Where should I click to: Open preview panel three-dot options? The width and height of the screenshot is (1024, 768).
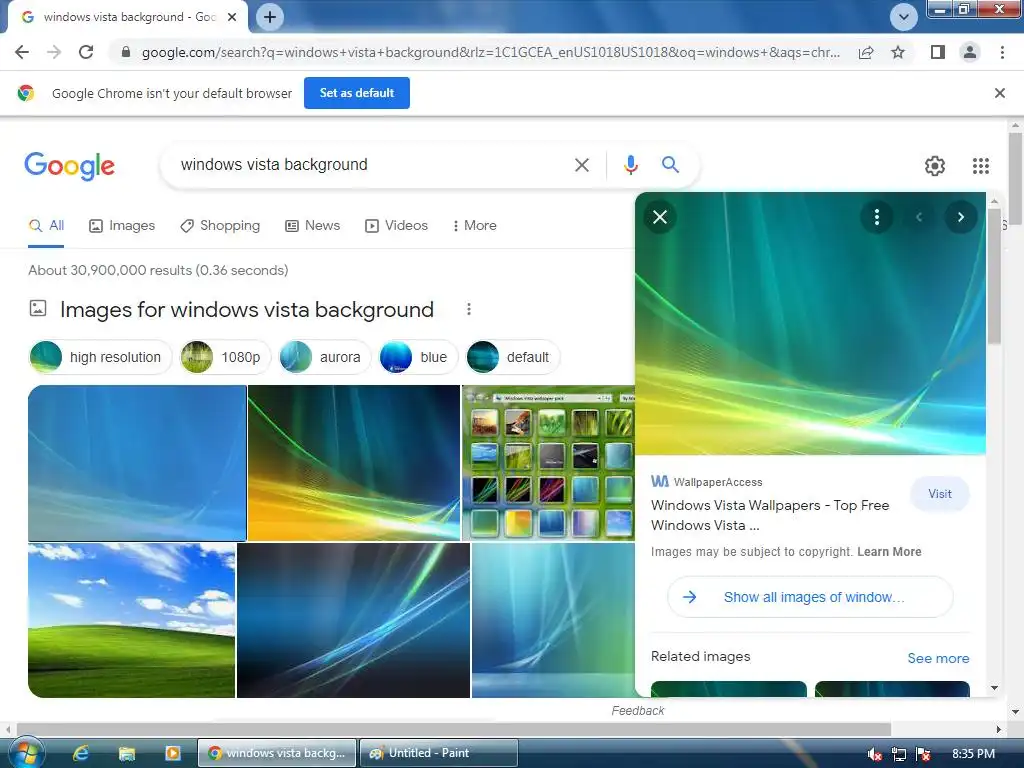pos(876,217)
